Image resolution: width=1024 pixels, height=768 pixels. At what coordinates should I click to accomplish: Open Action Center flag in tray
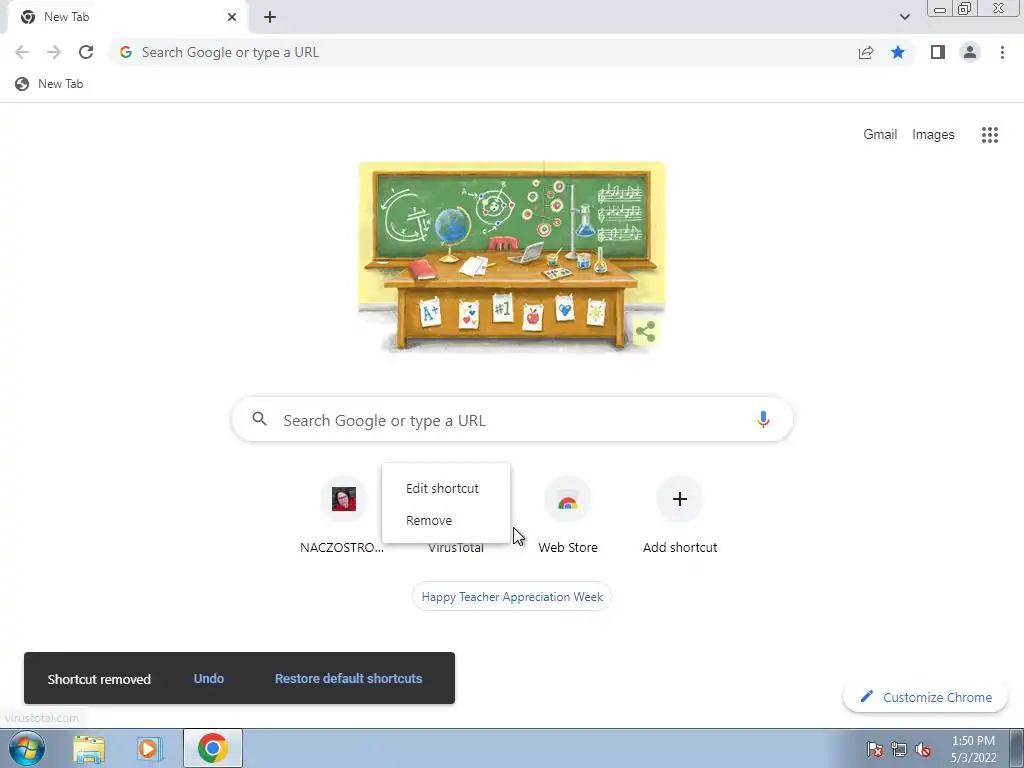[874, 749]
